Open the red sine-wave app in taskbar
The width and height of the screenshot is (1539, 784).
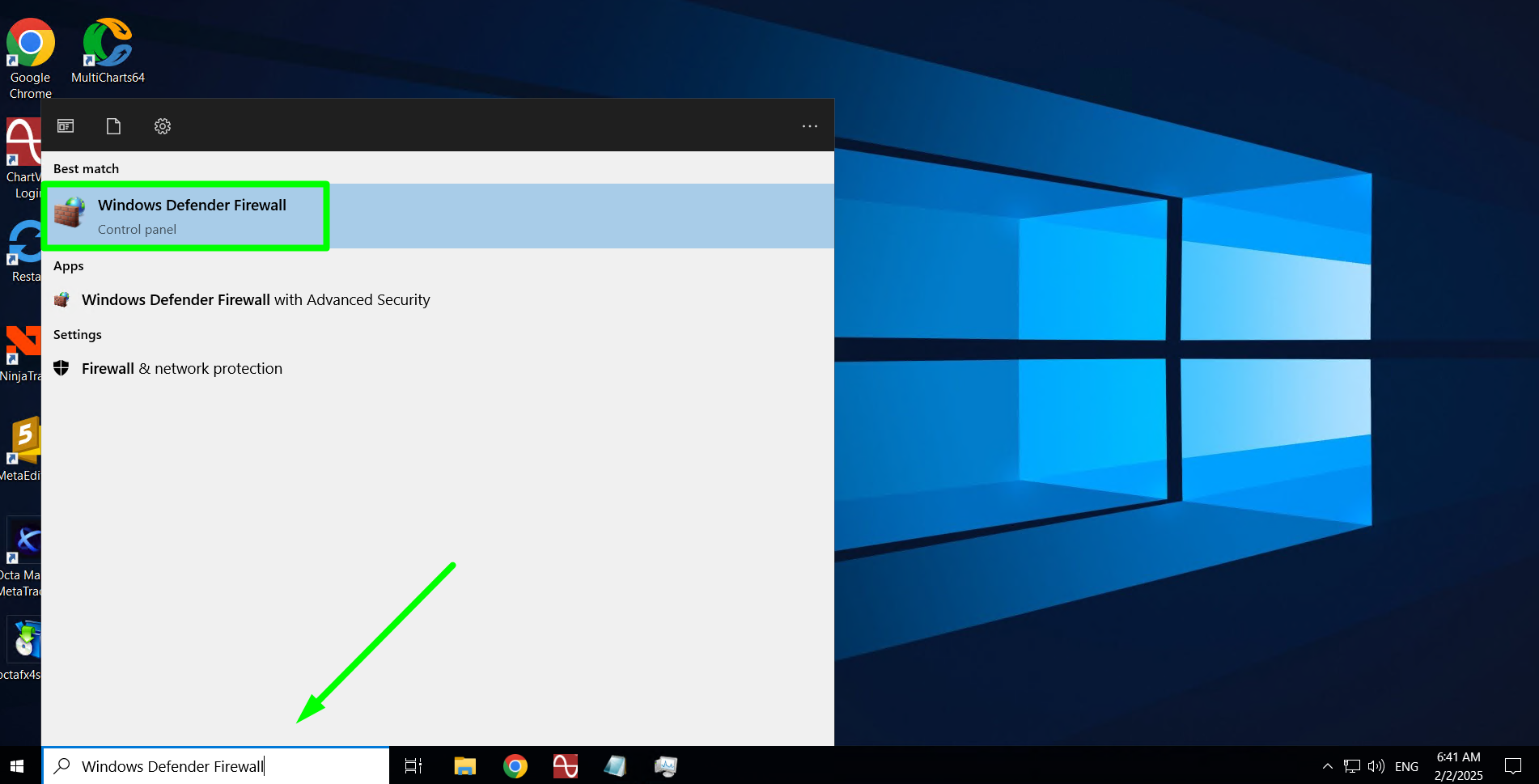pos(566,765)
